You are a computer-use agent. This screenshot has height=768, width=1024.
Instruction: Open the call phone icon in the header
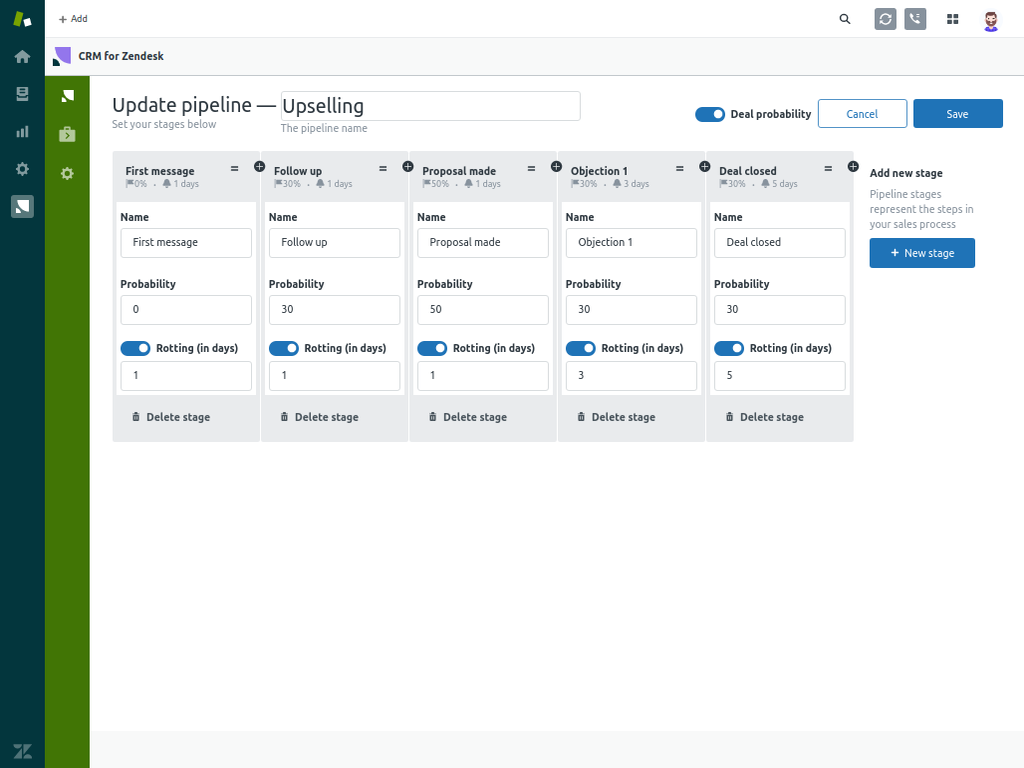915,18
